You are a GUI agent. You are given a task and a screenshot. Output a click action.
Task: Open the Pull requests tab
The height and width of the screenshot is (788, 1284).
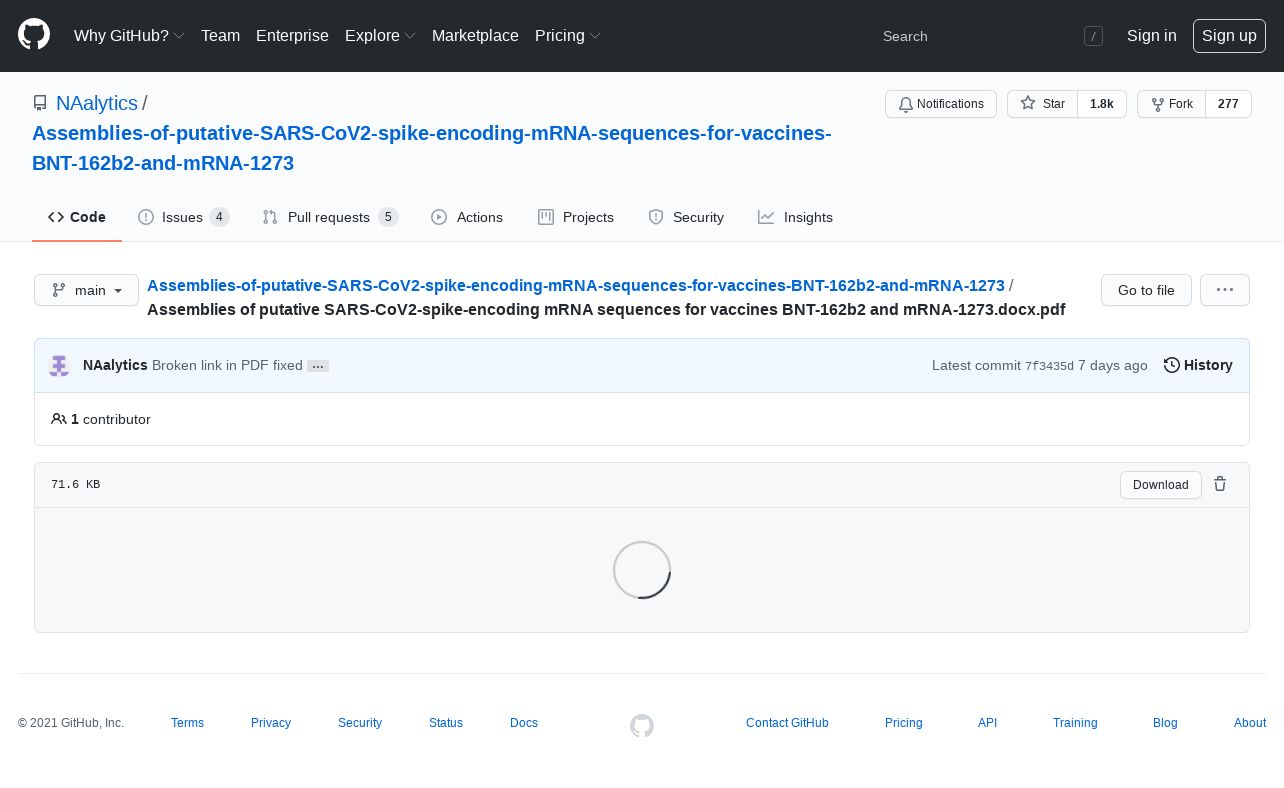point(330,217)
